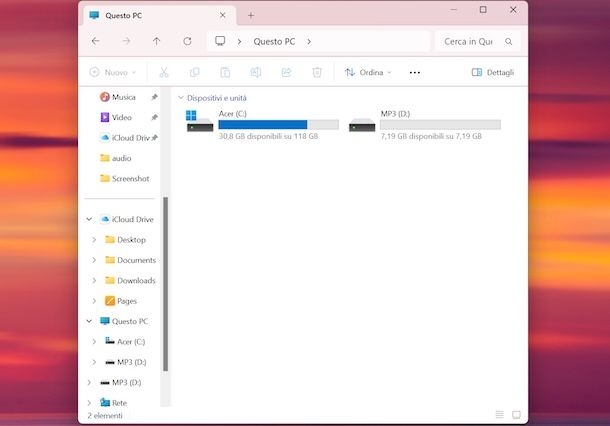610x426 pixels.
Task: Click the Paste clipboard icon
Action: click(225, 72)
